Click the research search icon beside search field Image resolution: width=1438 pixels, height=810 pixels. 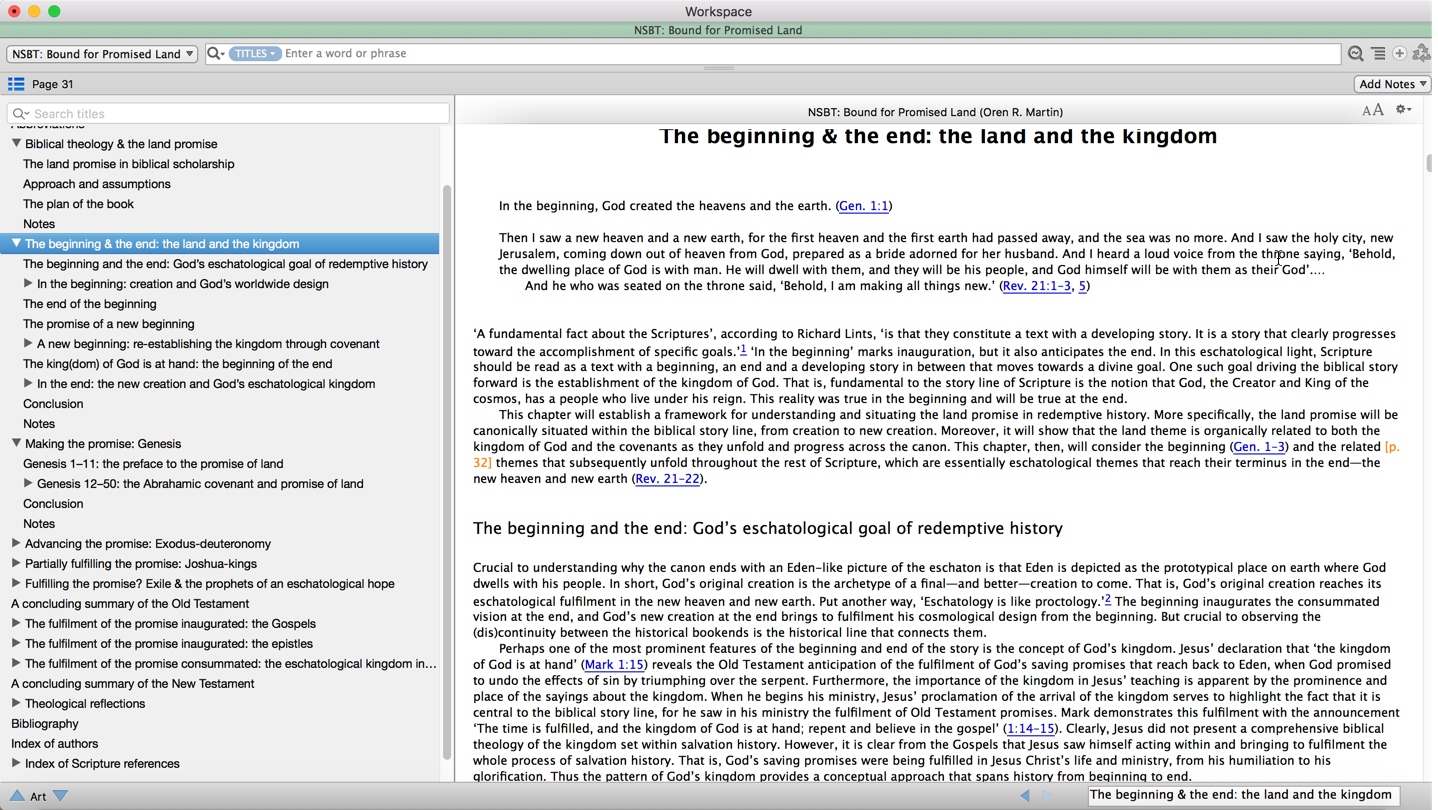click(1355, 54)
